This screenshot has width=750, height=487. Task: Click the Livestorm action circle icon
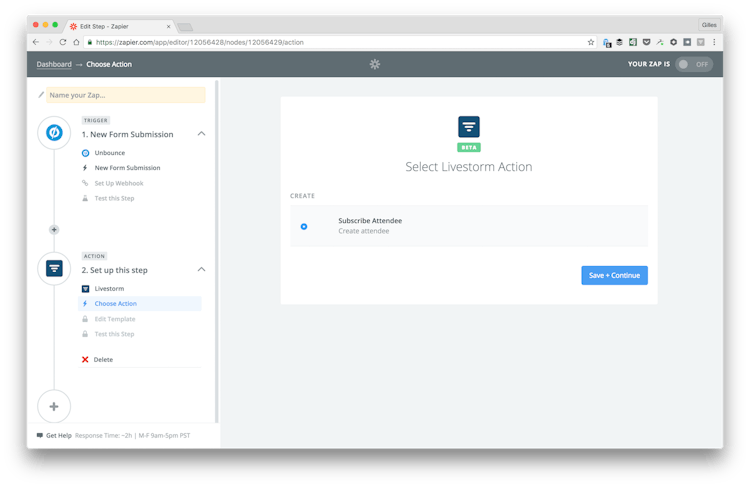(x=54, y=268)
